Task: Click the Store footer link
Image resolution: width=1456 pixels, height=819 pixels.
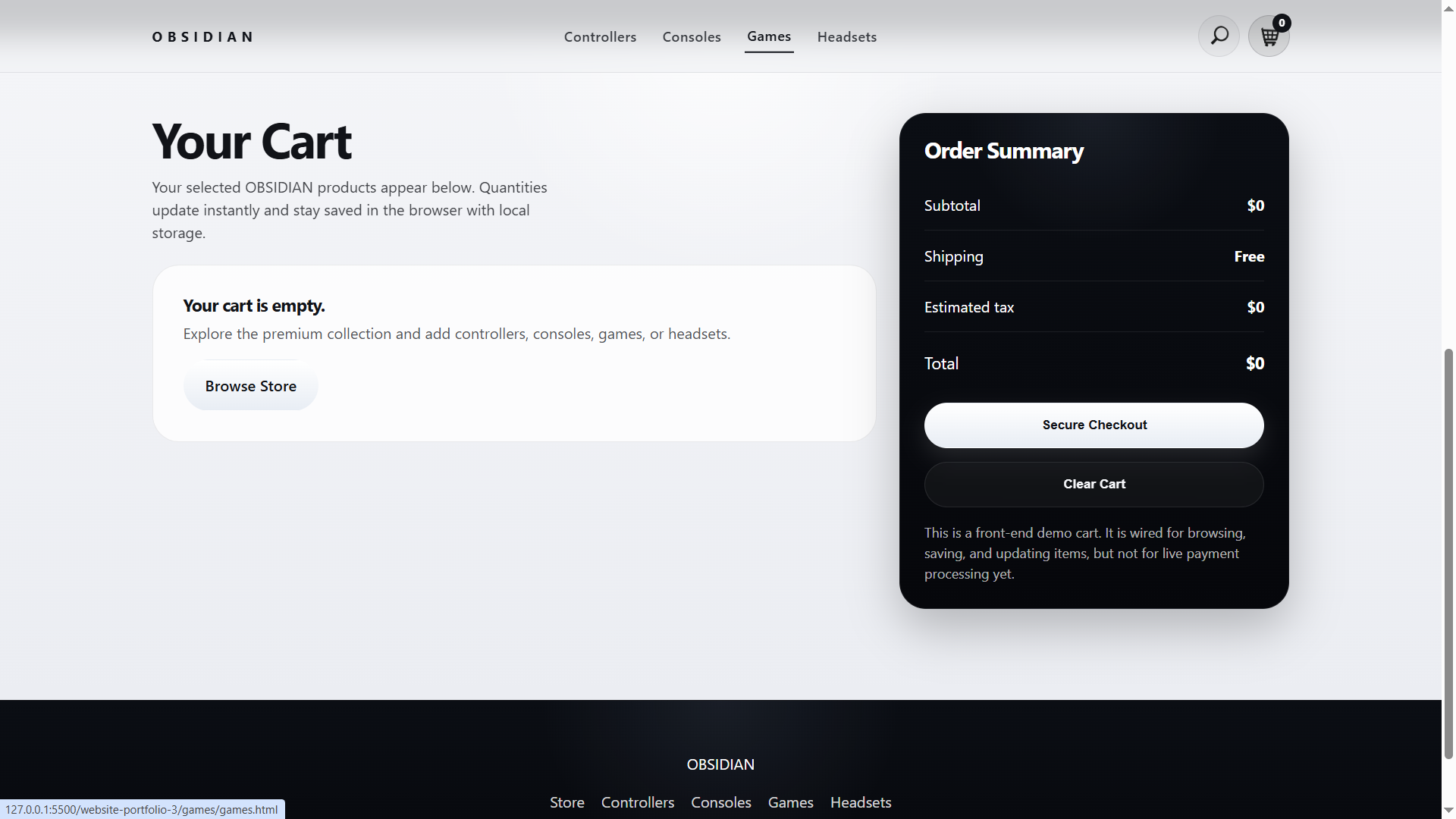Action: coord(566,802)
